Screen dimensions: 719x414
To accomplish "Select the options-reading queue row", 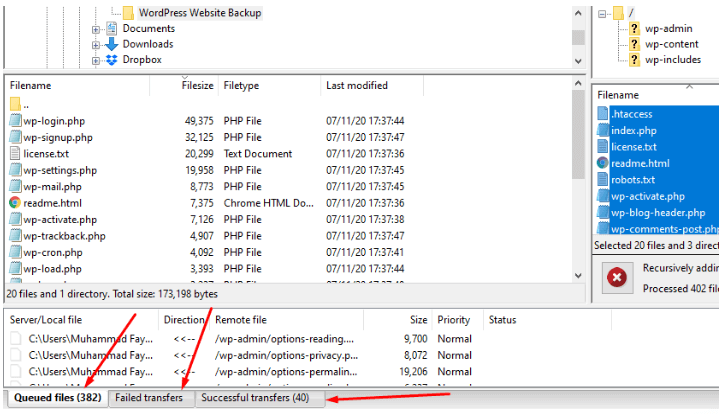I will [307, 339].
